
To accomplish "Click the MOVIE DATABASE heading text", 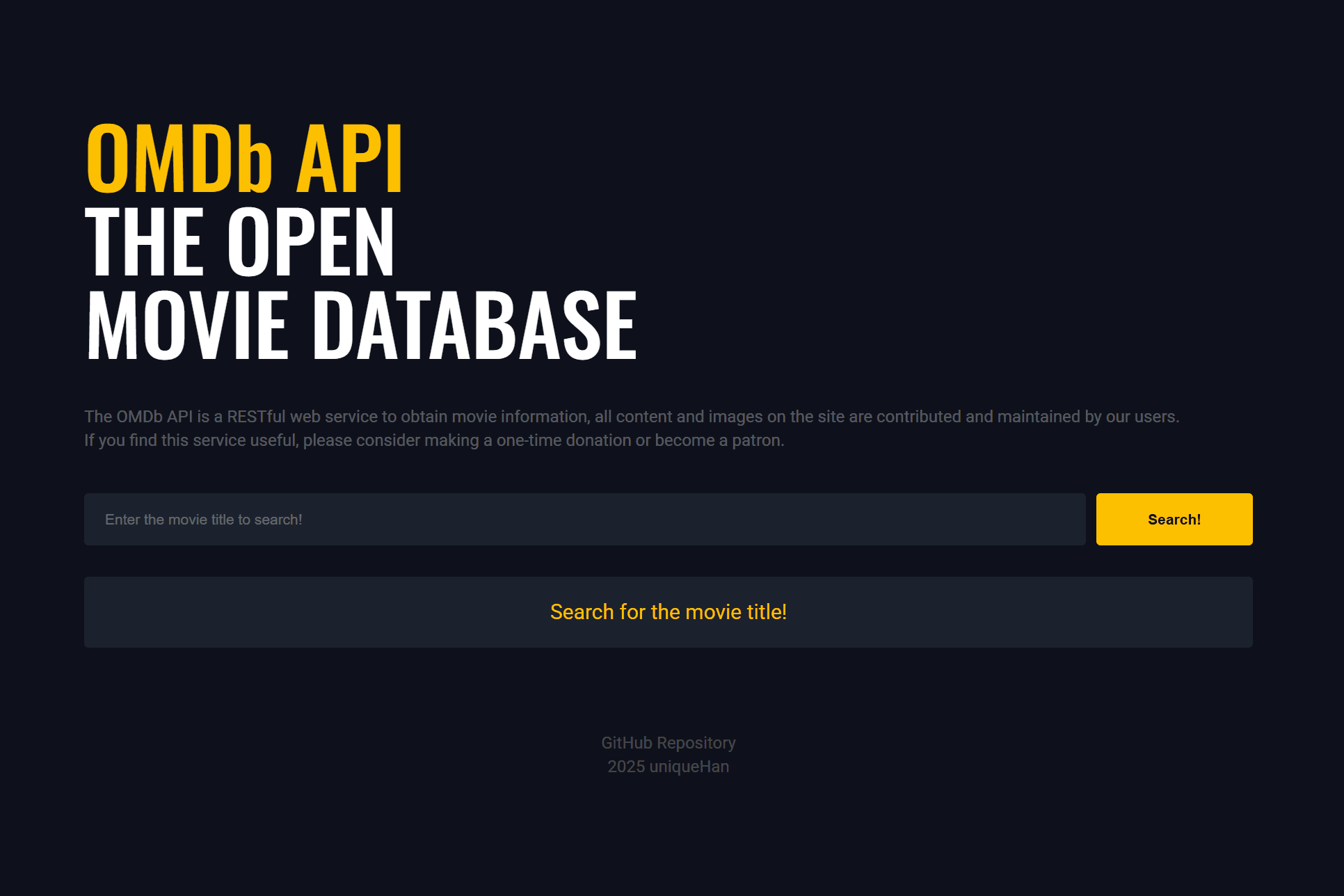I will pyautogui.click(x=360, y=326).
